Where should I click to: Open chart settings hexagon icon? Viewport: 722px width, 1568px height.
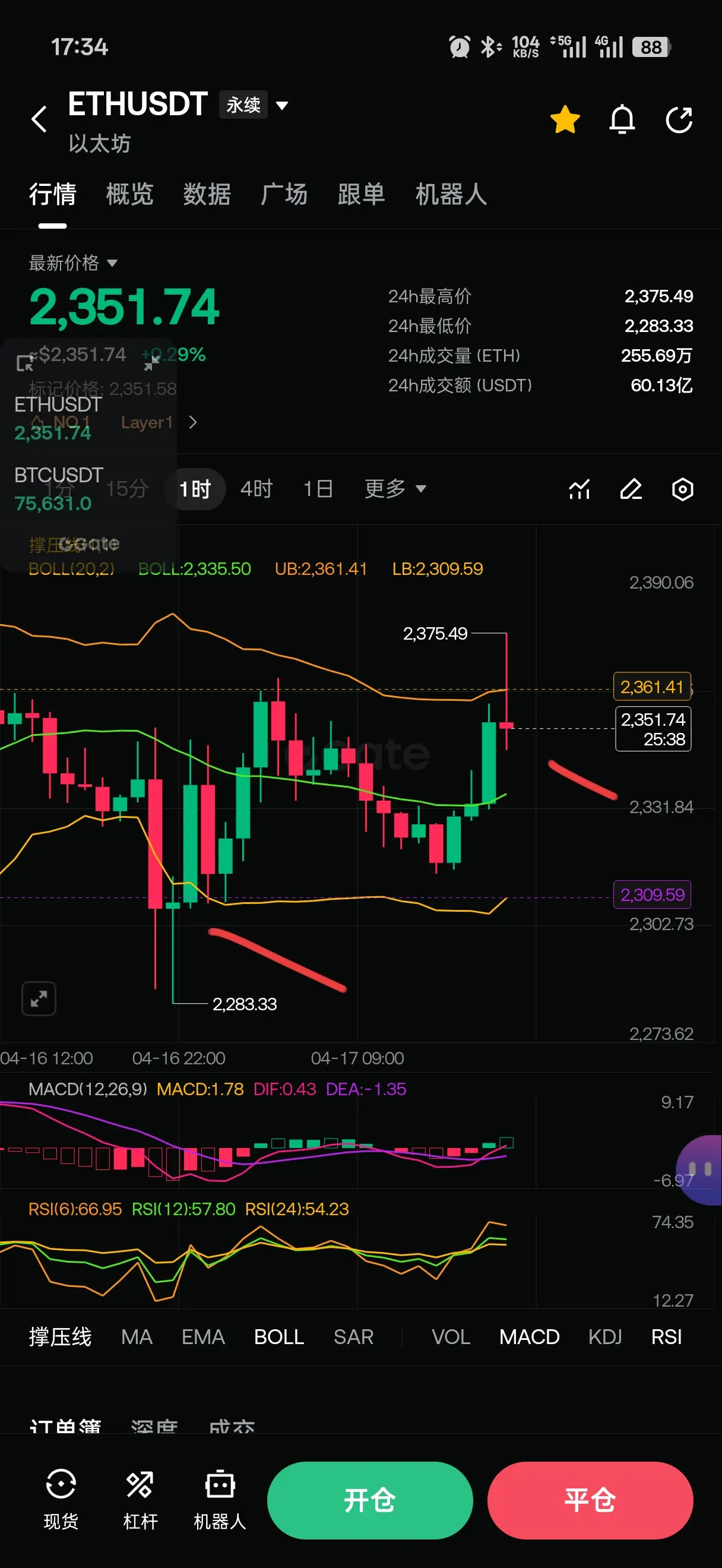tap(682, 489)
